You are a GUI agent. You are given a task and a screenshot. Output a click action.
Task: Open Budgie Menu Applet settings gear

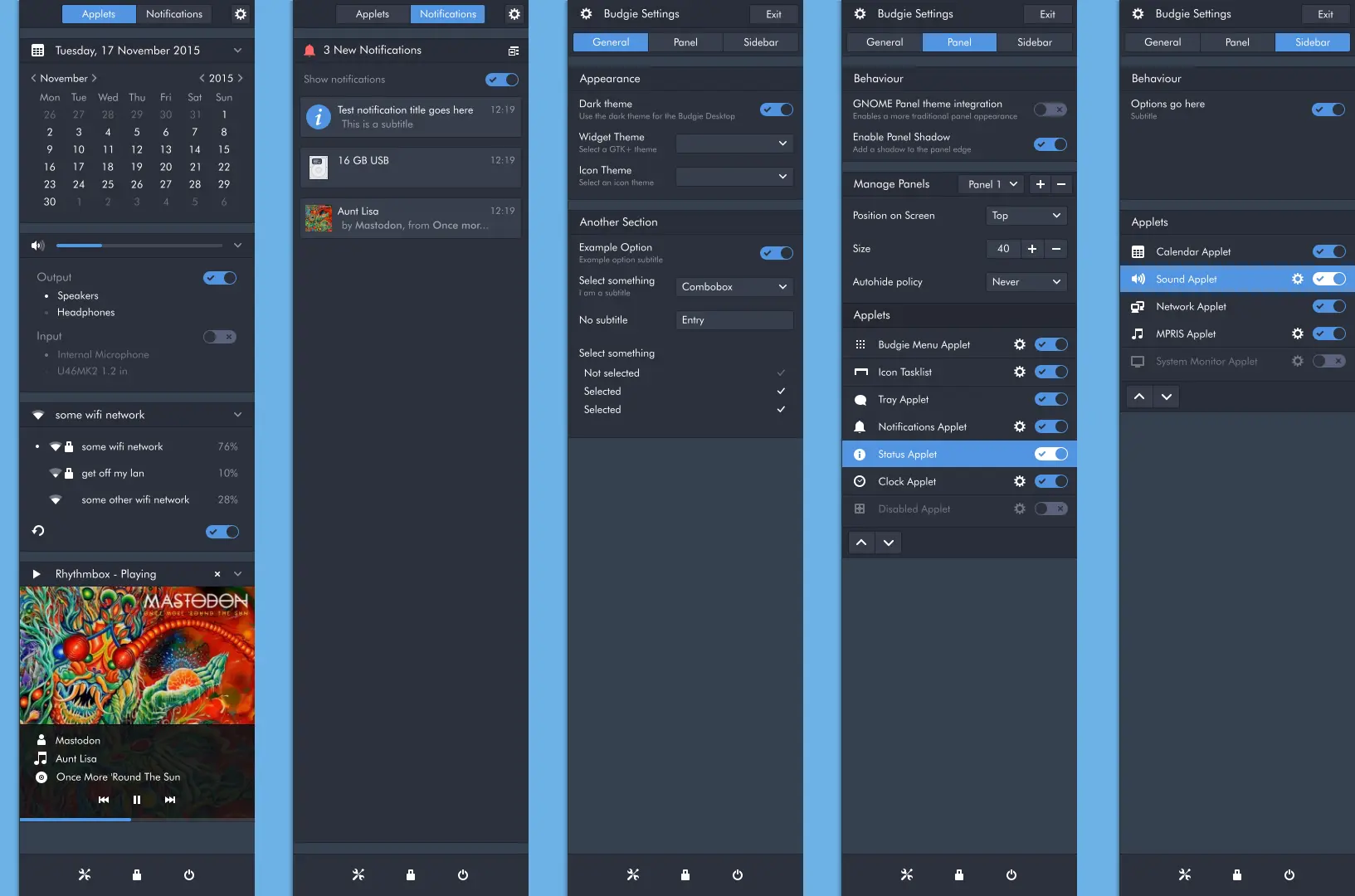[x=1020, y=344]
